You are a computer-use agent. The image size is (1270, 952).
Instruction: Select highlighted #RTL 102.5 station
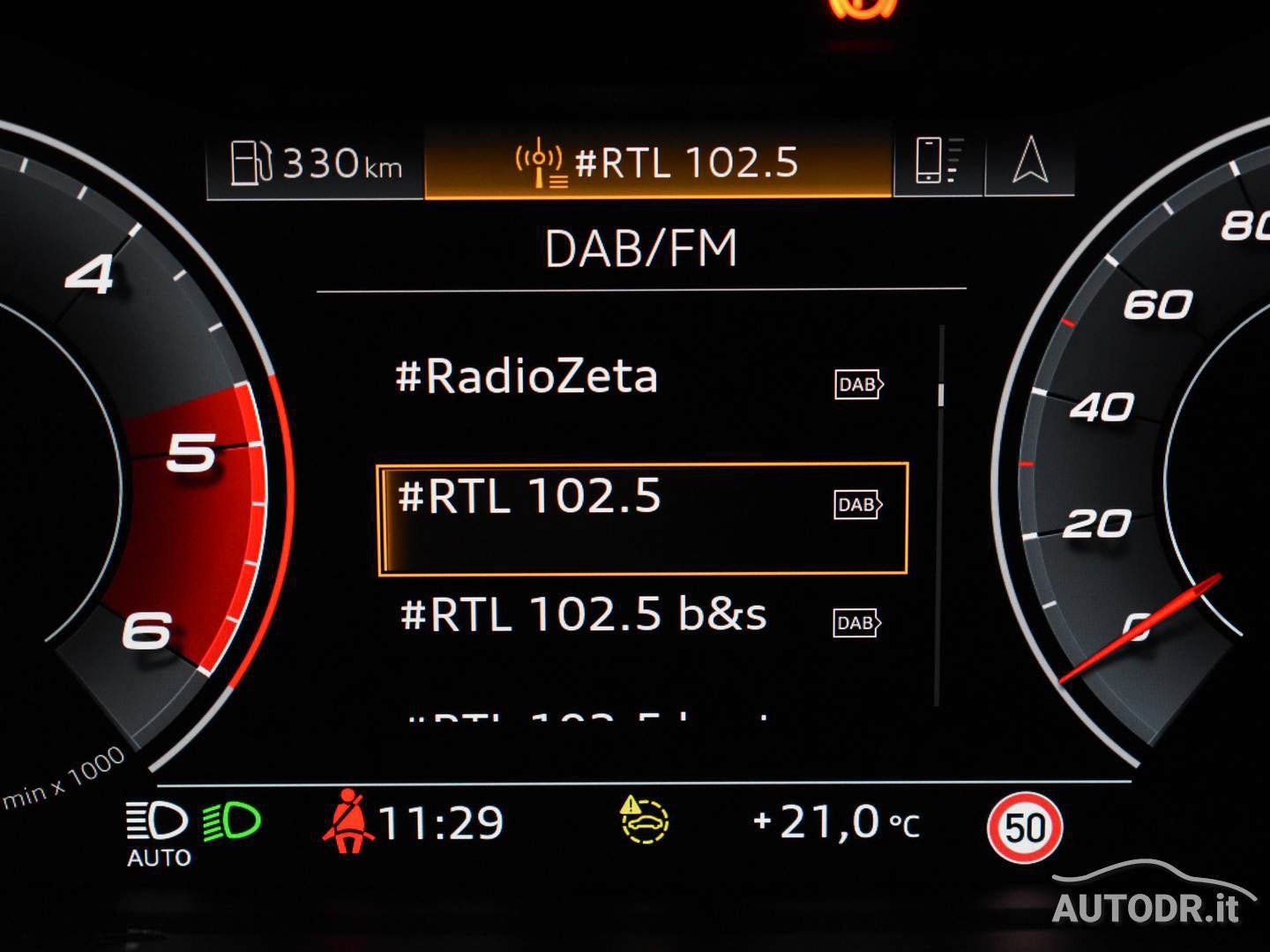[x=529, y=496]
